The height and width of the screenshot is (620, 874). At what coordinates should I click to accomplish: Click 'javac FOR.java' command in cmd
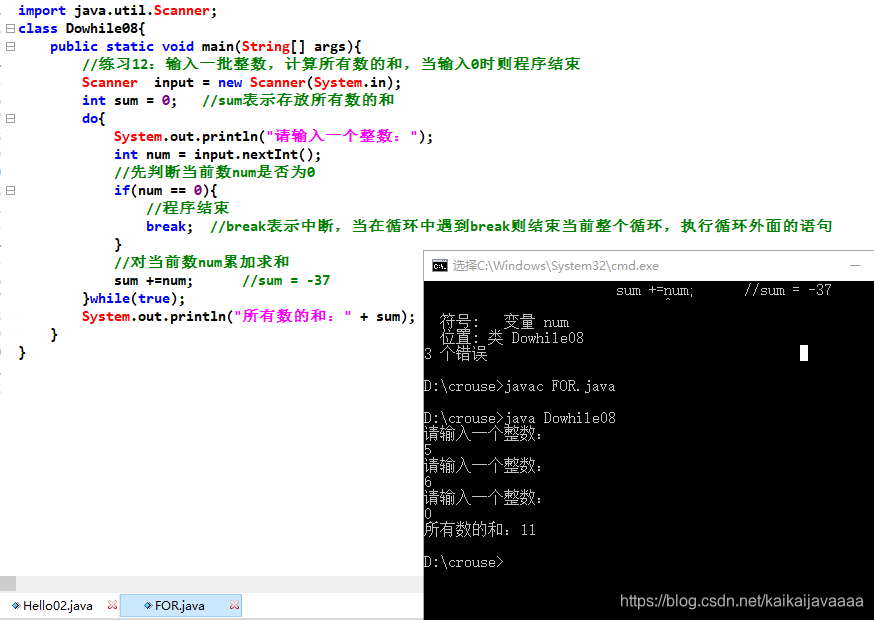point(560,386)
